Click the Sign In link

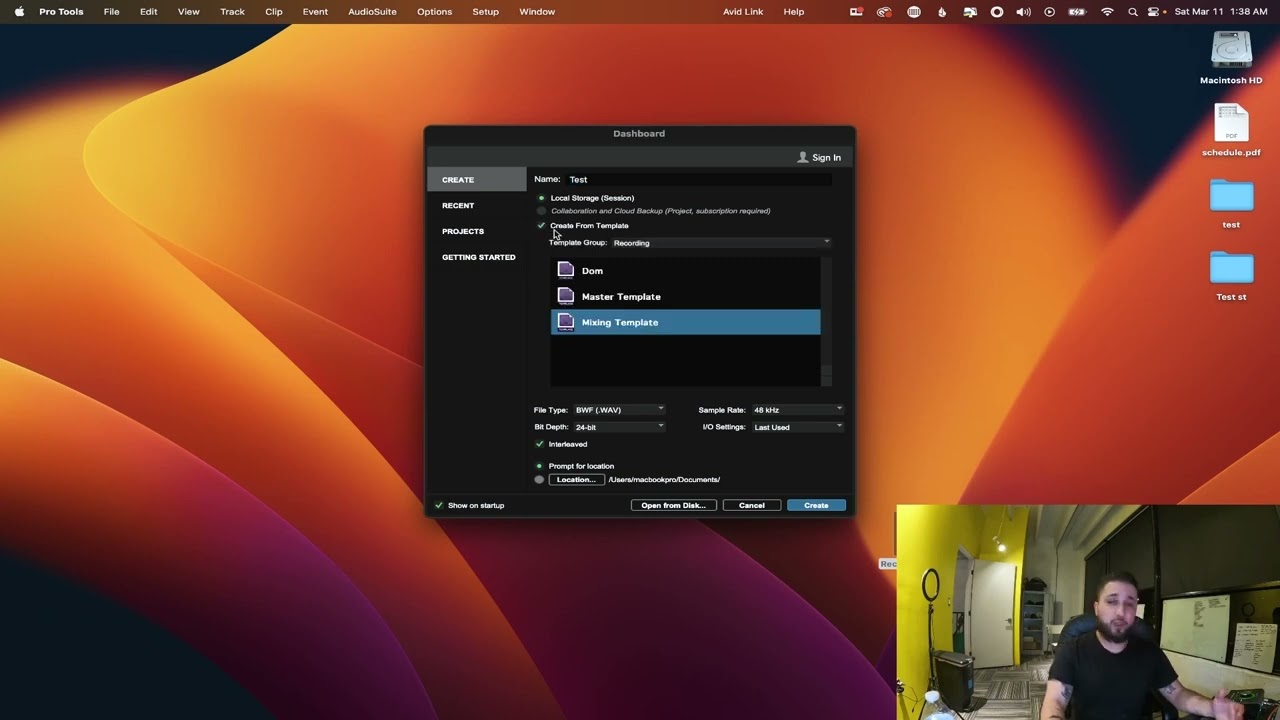coord(826,157)
